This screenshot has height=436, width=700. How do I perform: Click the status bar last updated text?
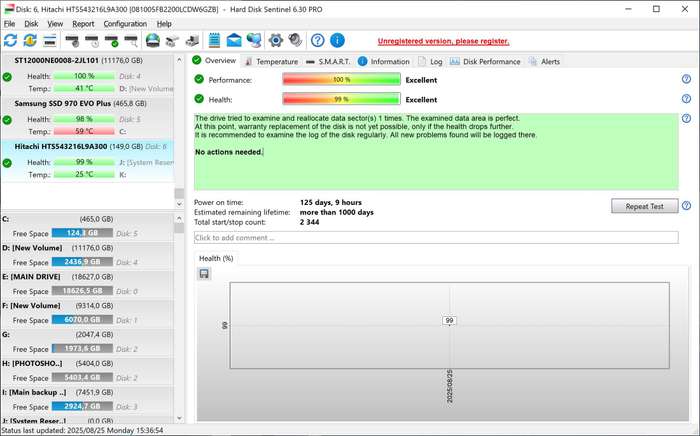click(x=82, y=430)
